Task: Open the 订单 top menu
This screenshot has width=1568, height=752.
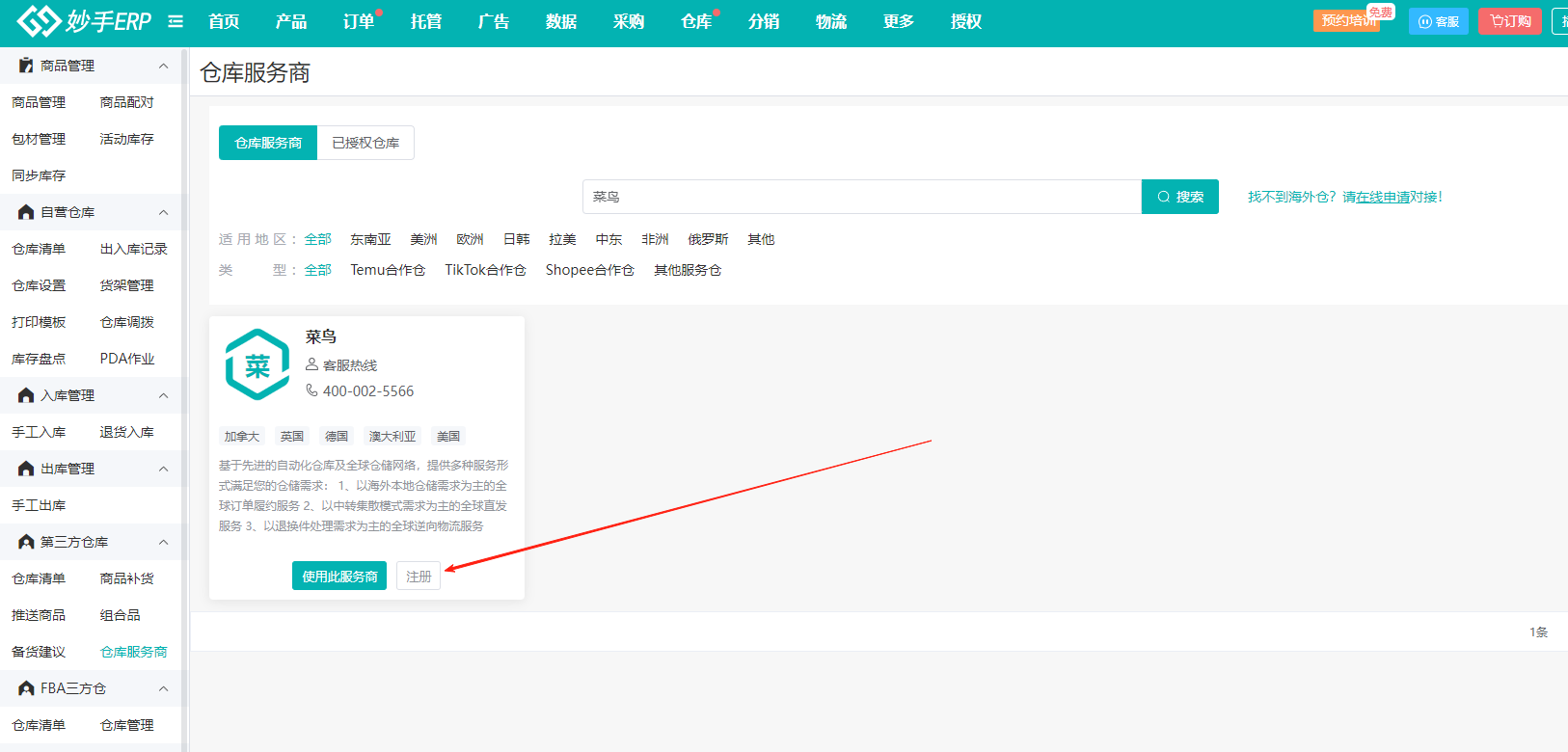Action: [x=359, y=21]
